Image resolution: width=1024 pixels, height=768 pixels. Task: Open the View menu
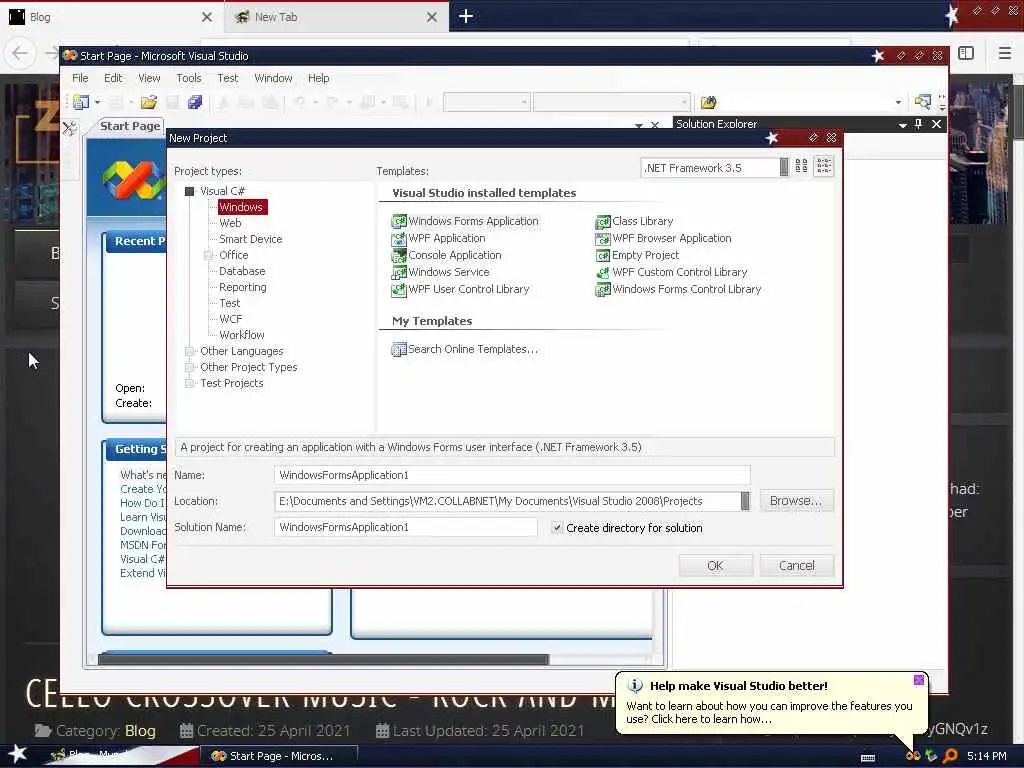[x=150, y=78]
